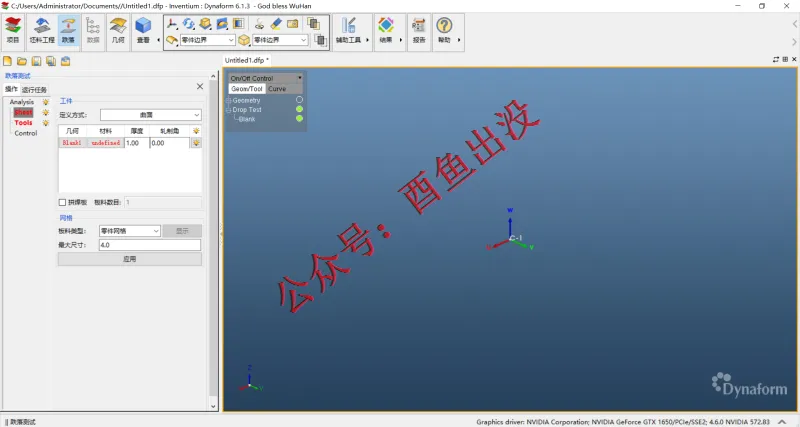Expand the Geometry tree node
Image resolution: width=800 pixels, height=427 pixels.
tap(229, 101)
